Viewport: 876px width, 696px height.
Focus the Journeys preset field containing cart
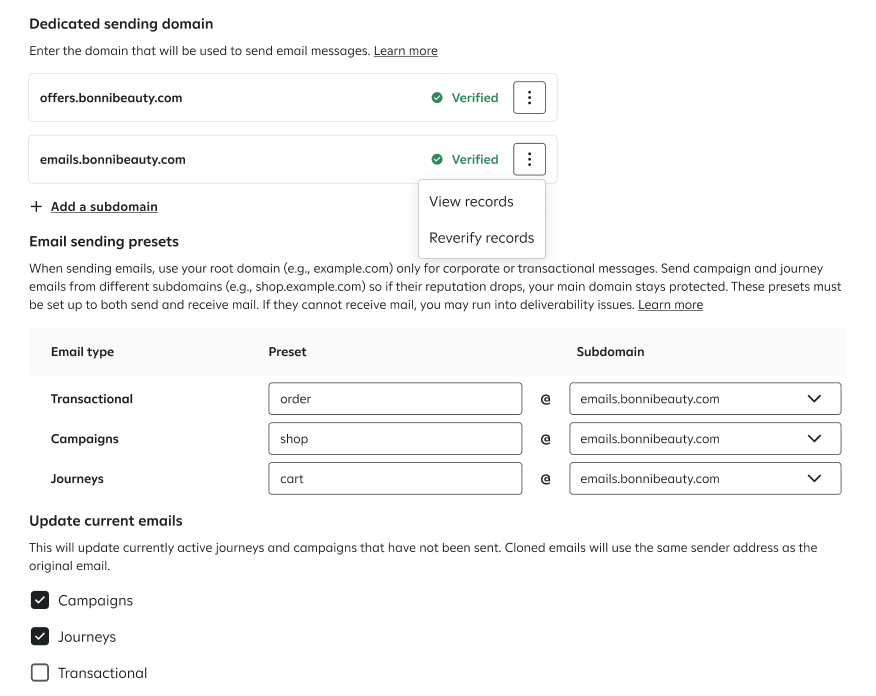[x=395, y=479]
